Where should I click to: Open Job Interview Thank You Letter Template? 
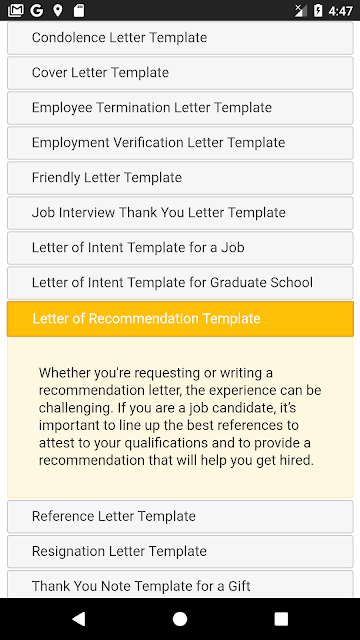click(180, 213)
